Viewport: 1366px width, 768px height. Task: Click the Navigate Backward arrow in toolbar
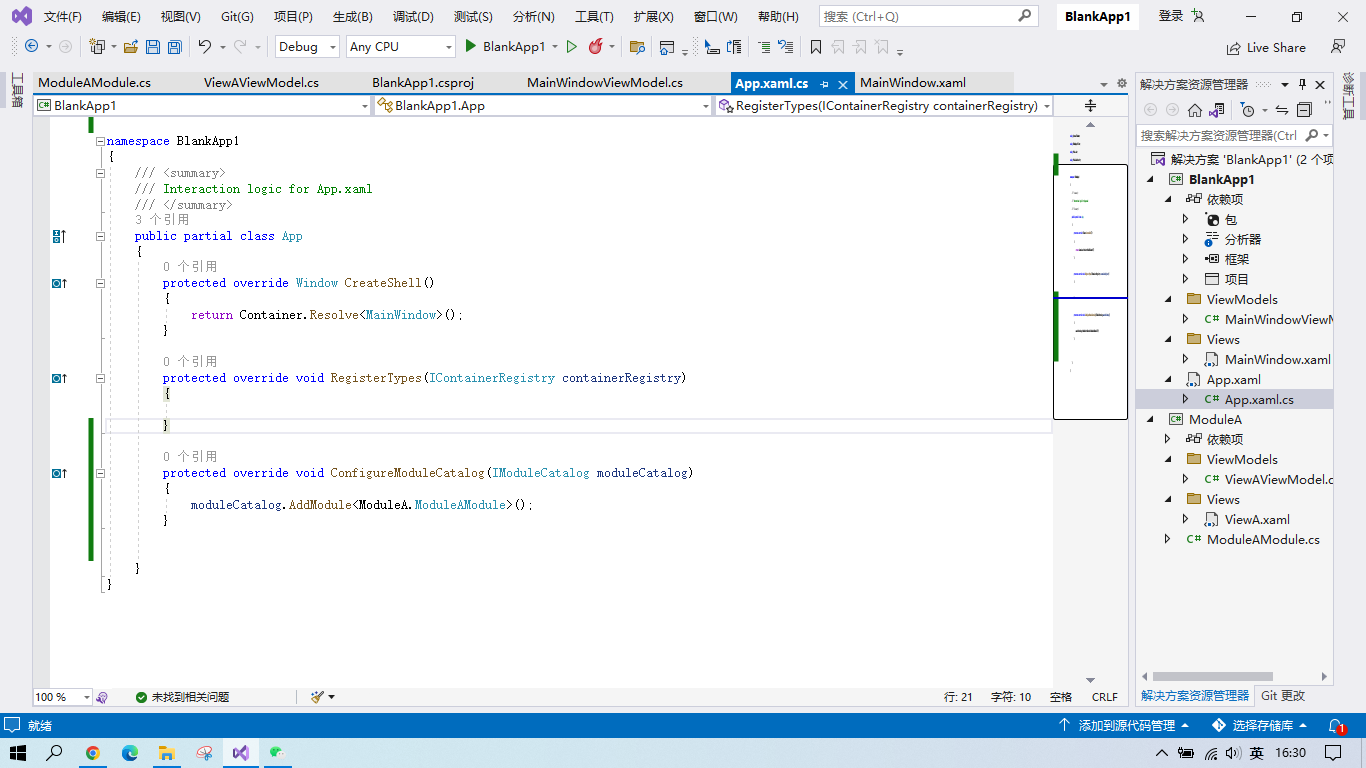pyautogui.click(x=31, y=47)
